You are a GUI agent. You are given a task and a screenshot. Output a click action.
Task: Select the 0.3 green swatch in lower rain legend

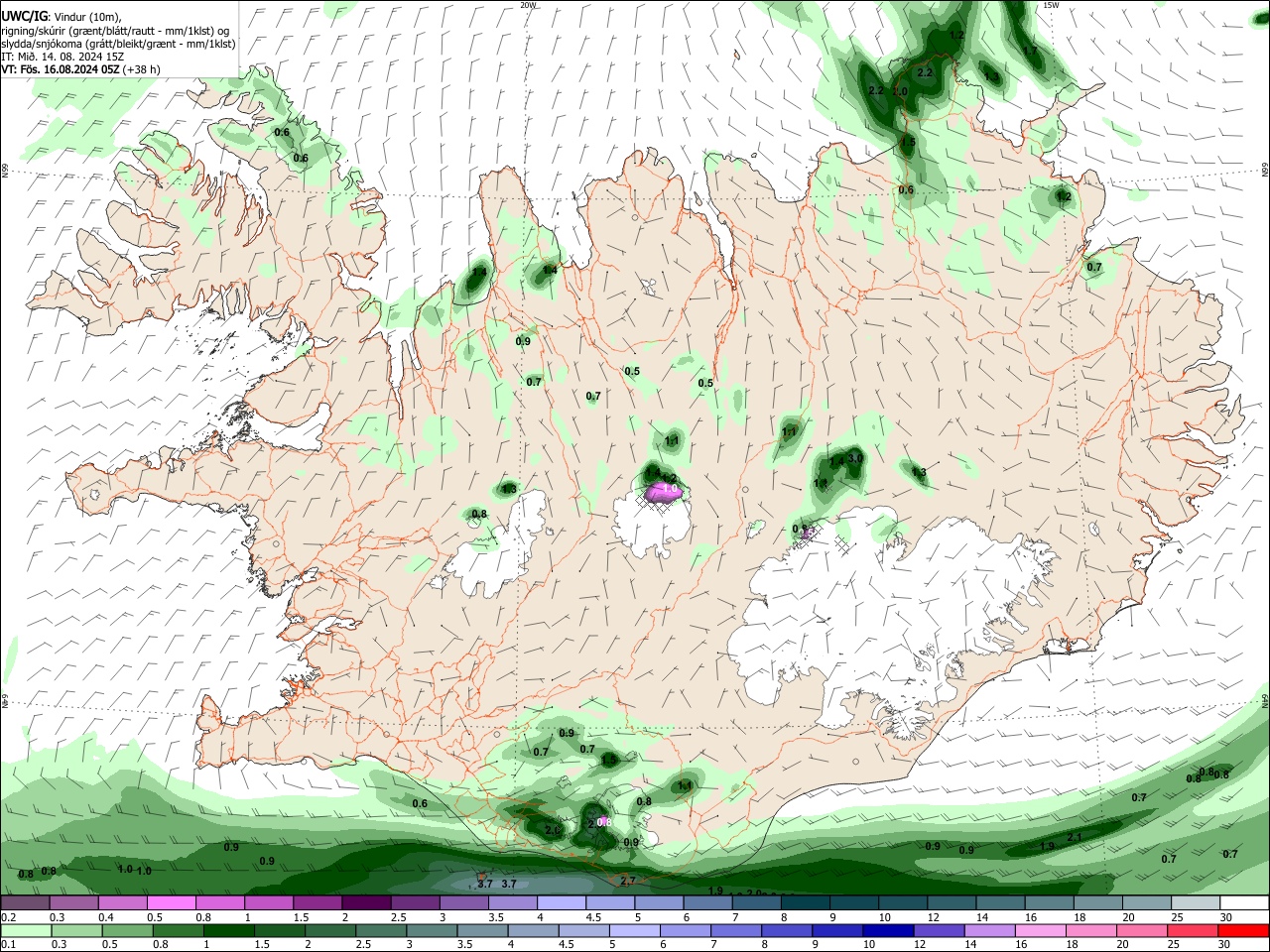[x=74, y=930]
